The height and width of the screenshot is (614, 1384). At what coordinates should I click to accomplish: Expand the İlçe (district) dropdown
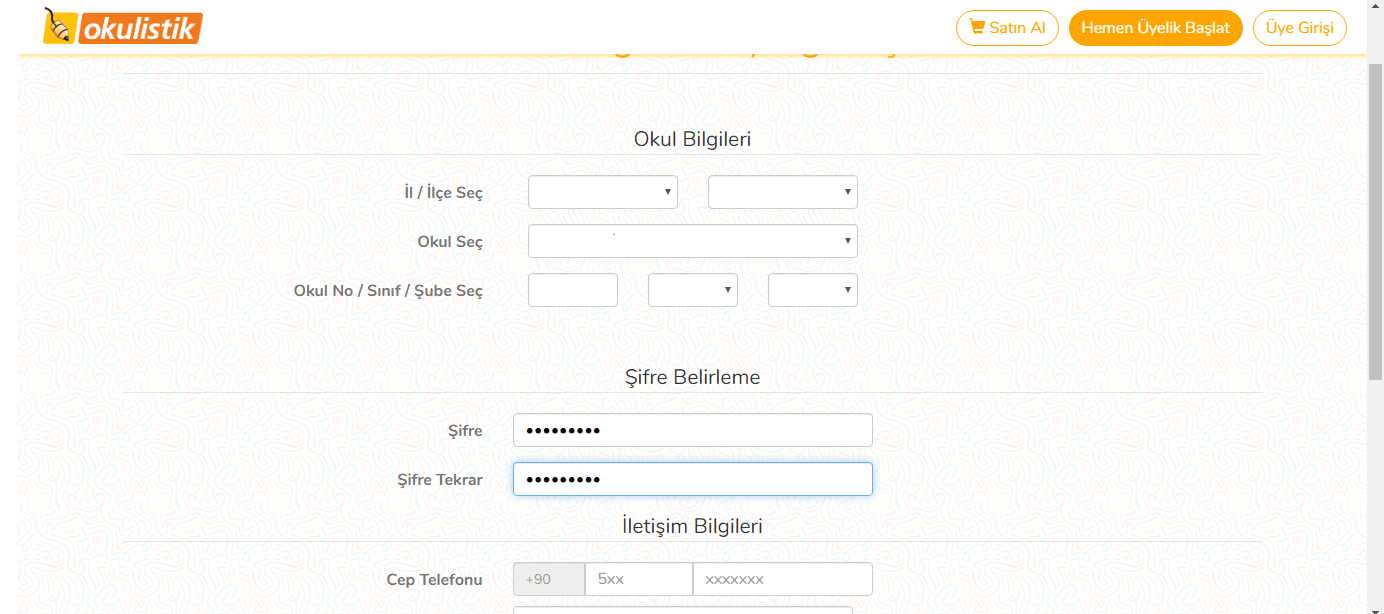pyautogui.click(x=782, y=192)
